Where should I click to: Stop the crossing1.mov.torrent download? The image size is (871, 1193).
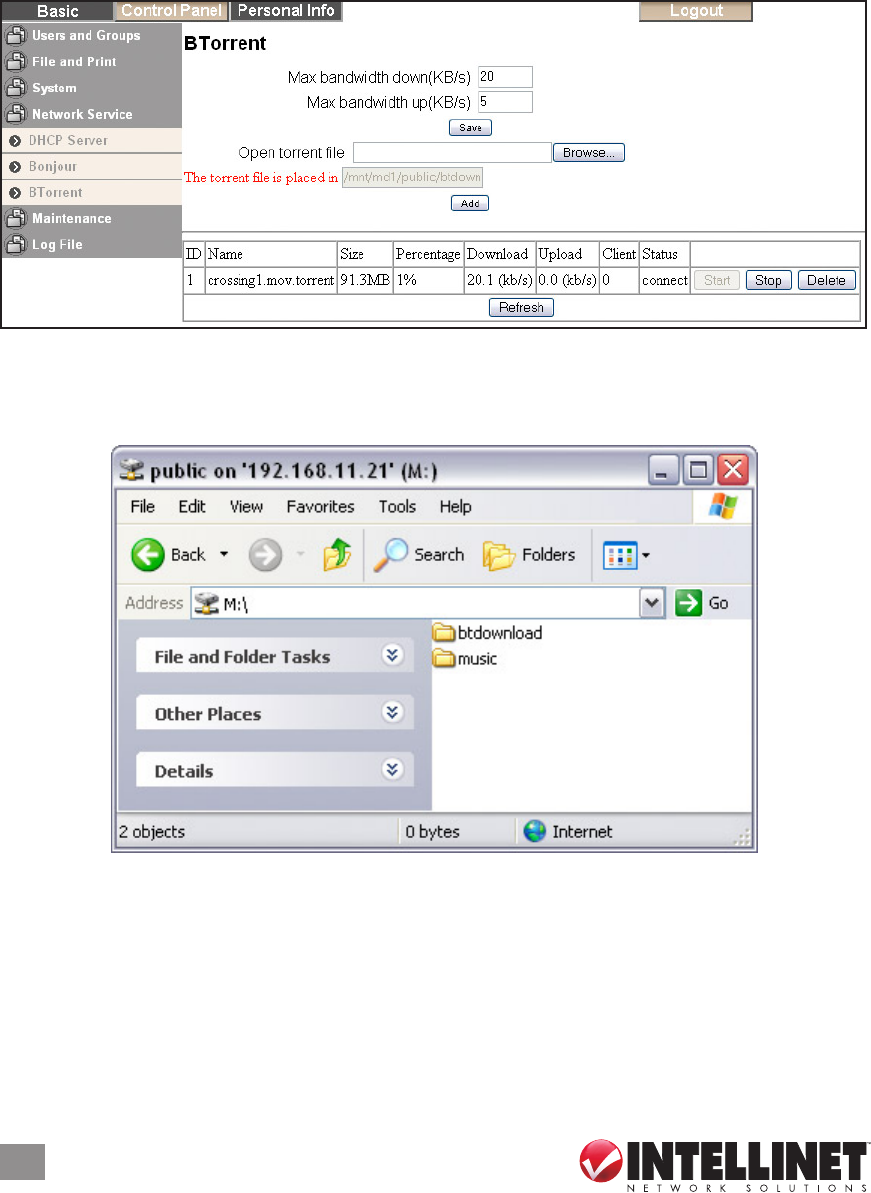pyautogui.click(x=768, y=280)
